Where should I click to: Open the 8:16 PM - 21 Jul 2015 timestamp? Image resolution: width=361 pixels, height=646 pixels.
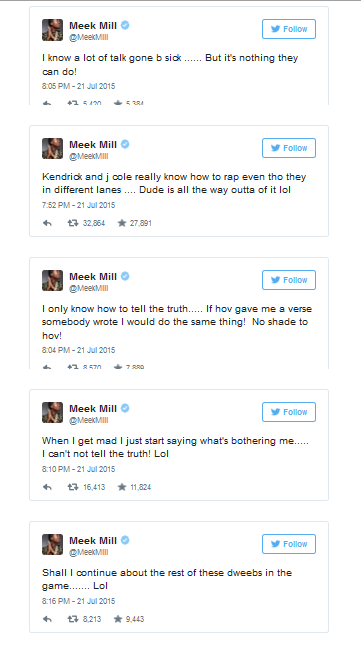pyautogui.click(x=78, y=601)
